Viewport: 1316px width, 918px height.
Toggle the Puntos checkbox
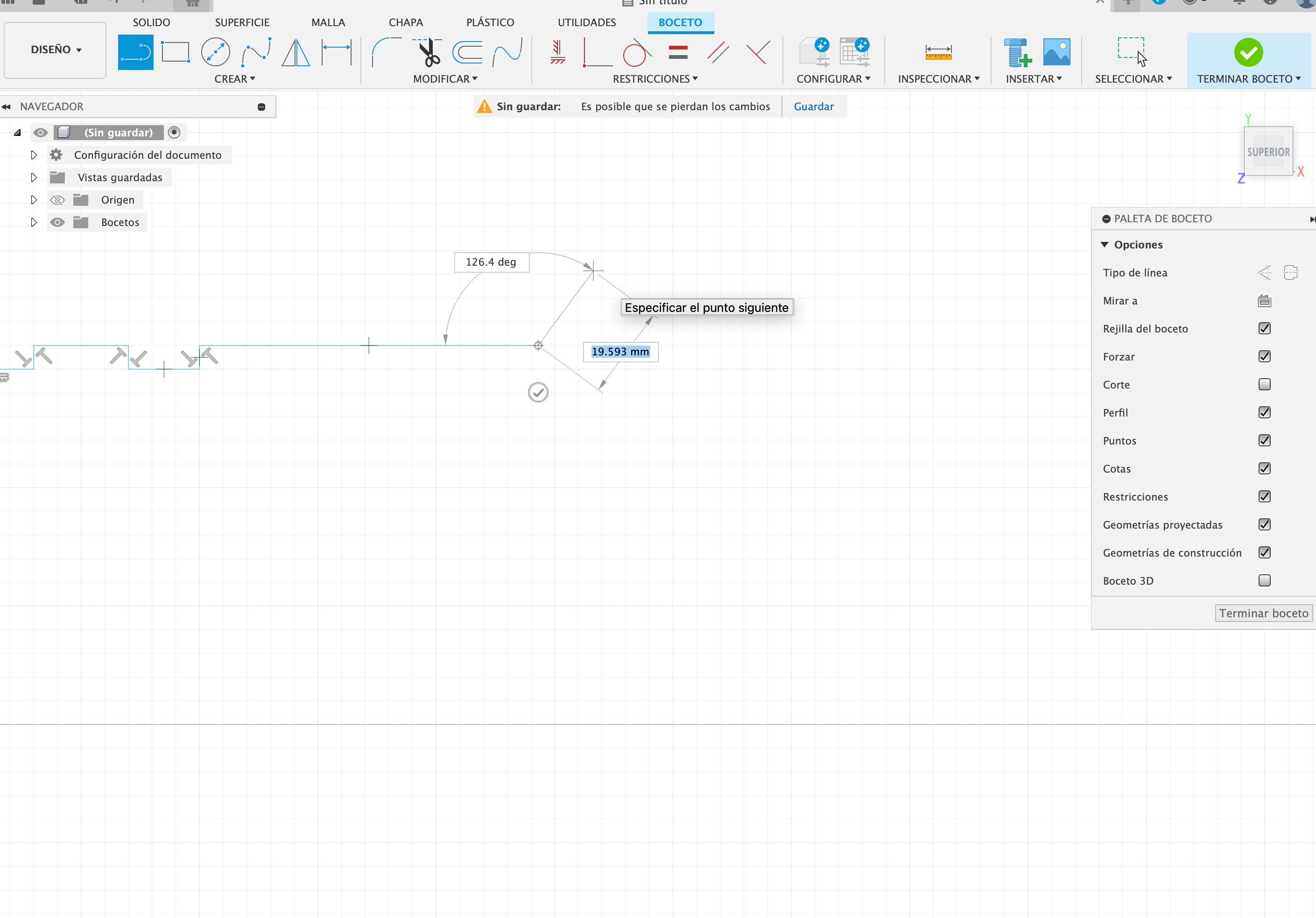point(1264,441)
